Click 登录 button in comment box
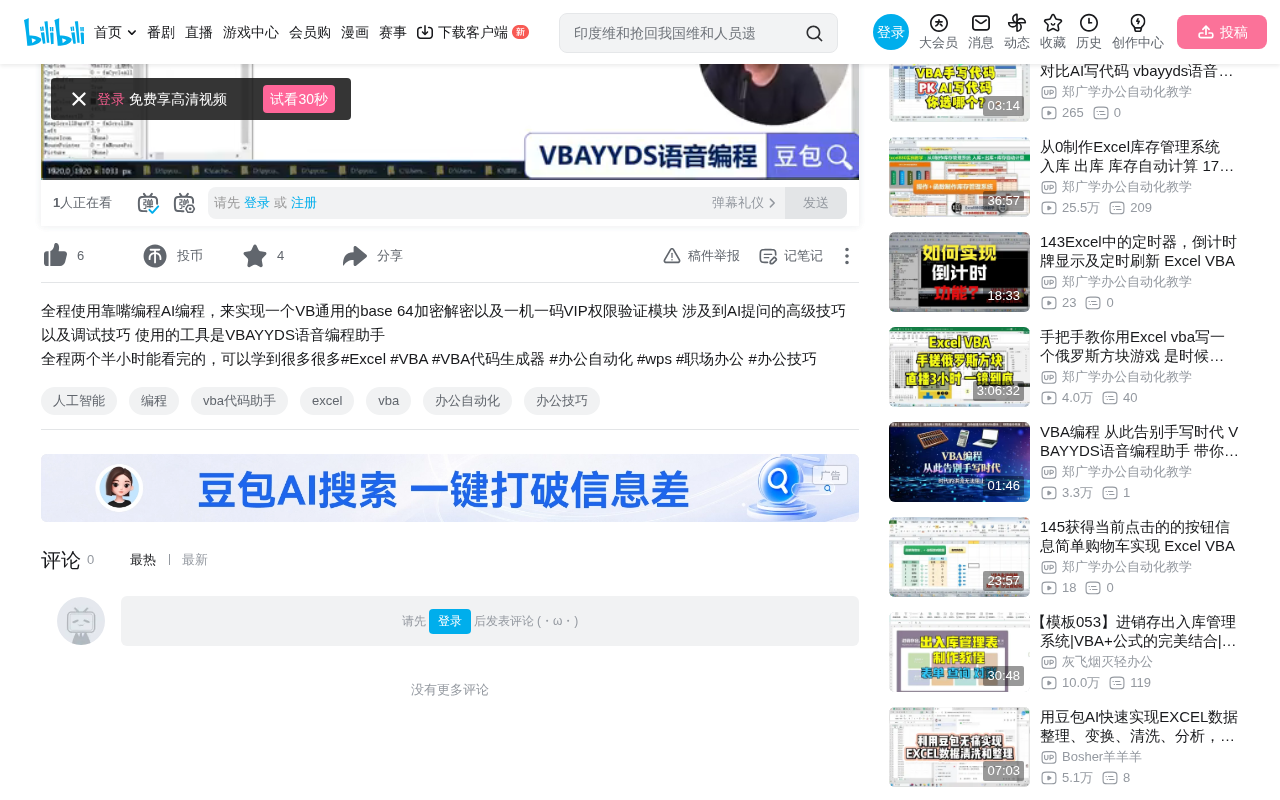This screenshot has width=1280, height=800. [450, 621]
